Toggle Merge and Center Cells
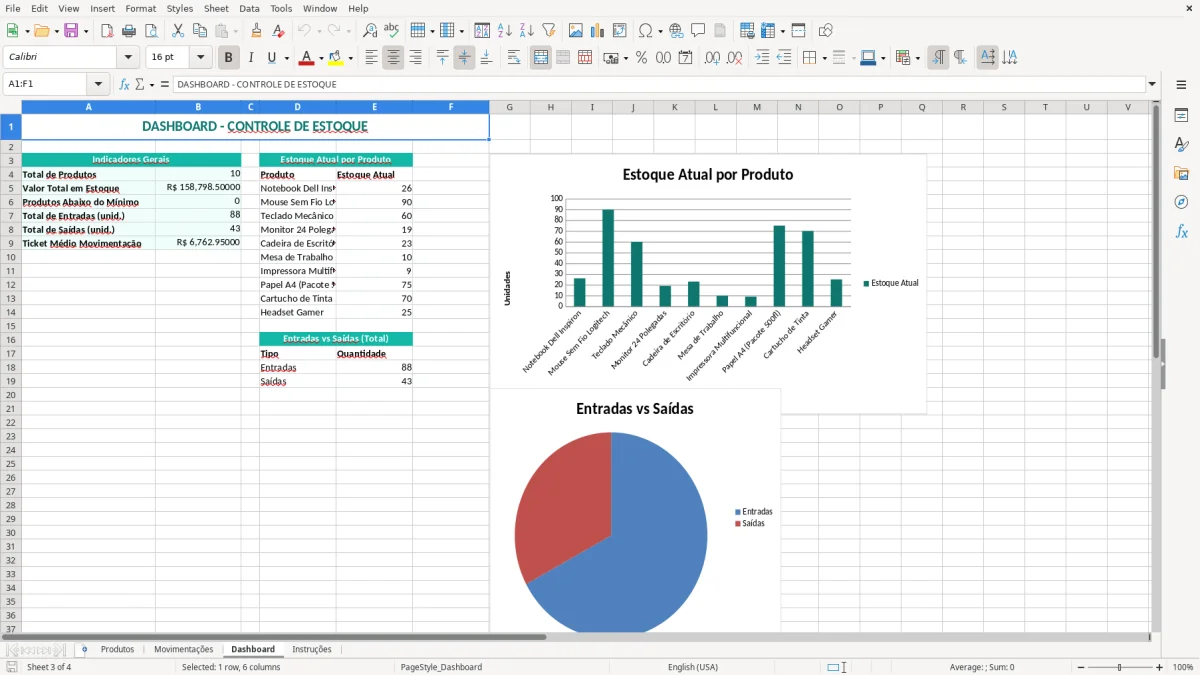Screen dimensions: 1200x675 tap(541, 58)
